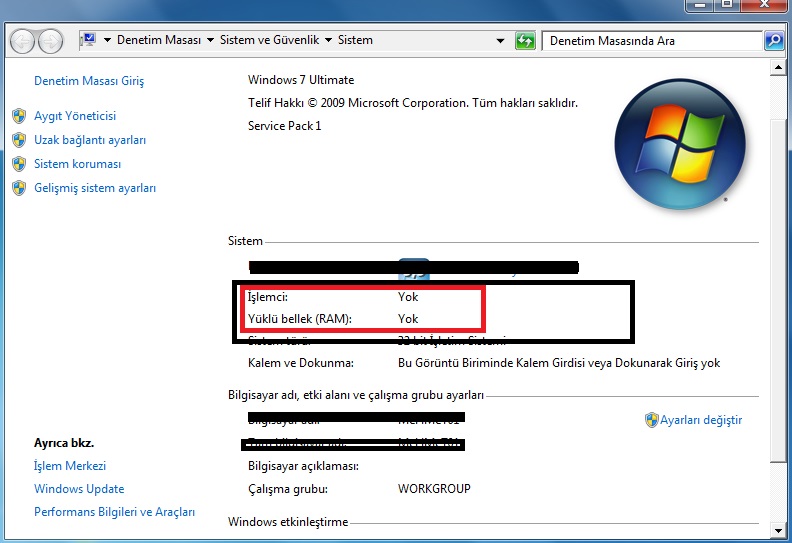Click the vertical scrollbar on the right edge
The height and width of the screenshot is (543, 792).
coord(780,300)
